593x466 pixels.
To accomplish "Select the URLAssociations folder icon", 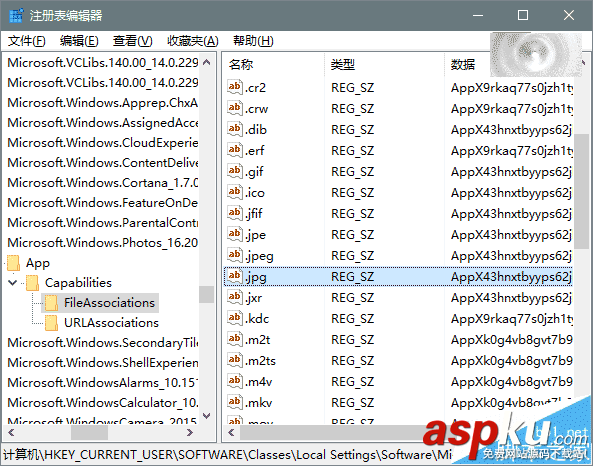I will (x=51, y=323).
